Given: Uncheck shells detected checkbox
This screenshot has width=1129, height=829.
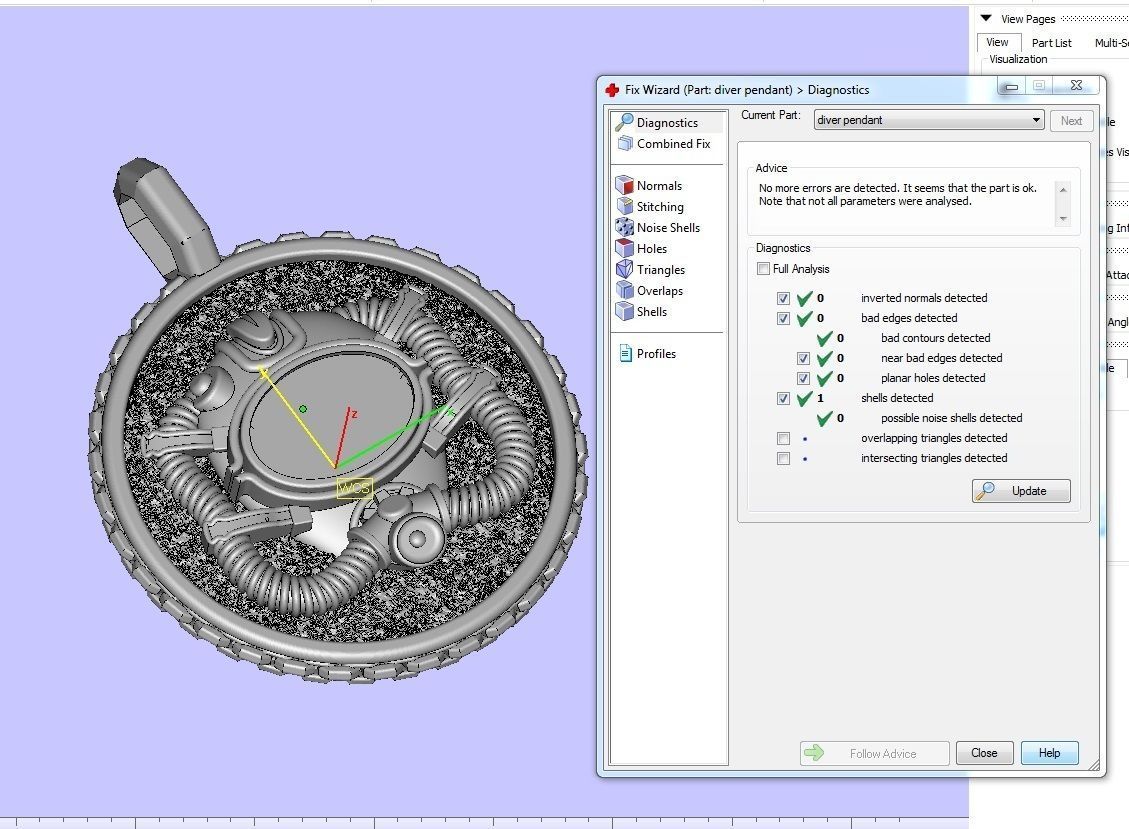Looking at the screenshot, I should click(783, 398).
